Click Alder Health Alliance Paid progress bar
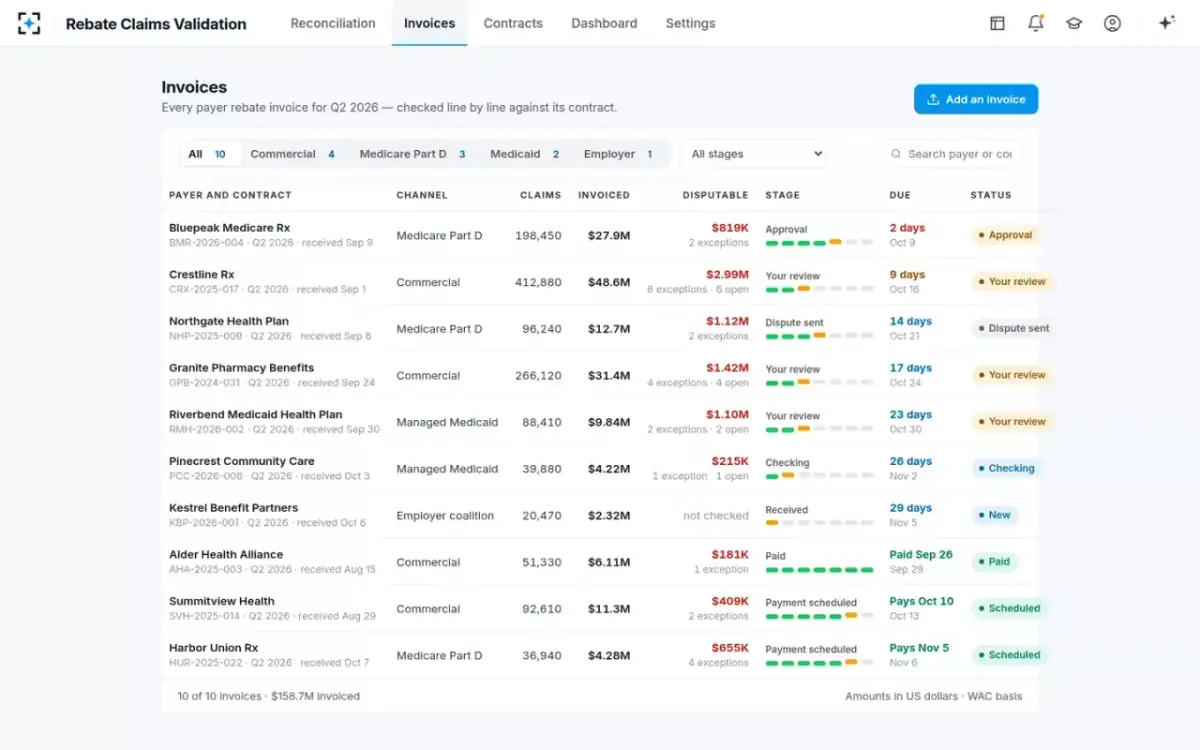Image resolution: width=1200 pixels, height=750 pixels. tap(819, 570)
